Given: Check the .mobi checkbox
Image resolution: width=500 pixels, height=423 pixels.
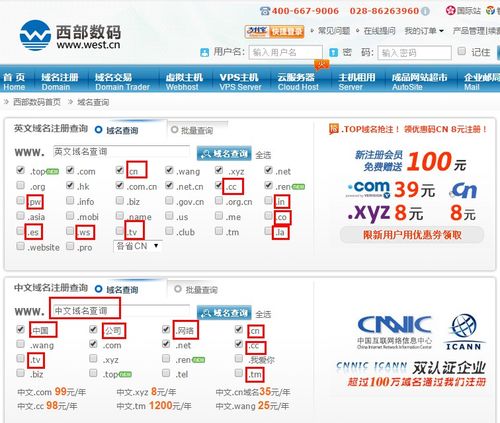Looking at the screenshot, I should (70, 215).
